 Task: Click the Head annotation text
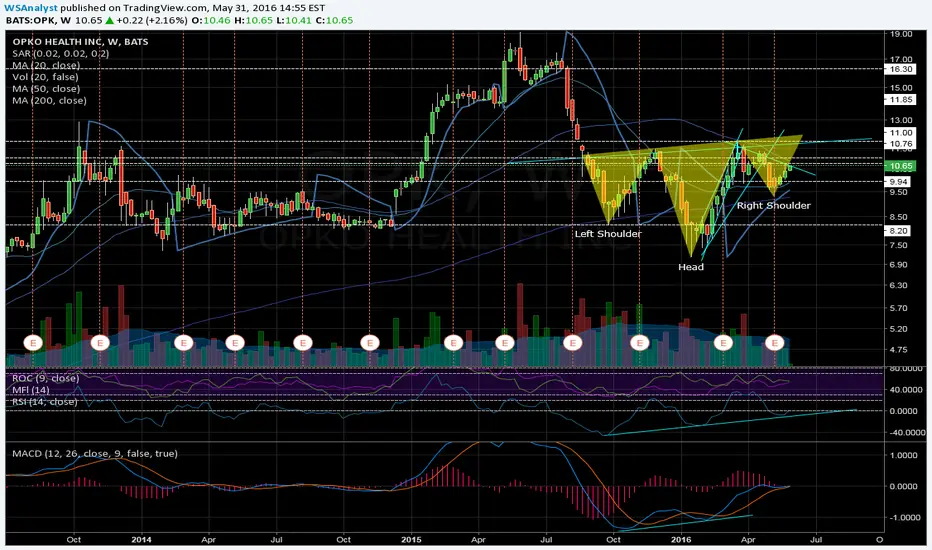click(691, 267)
